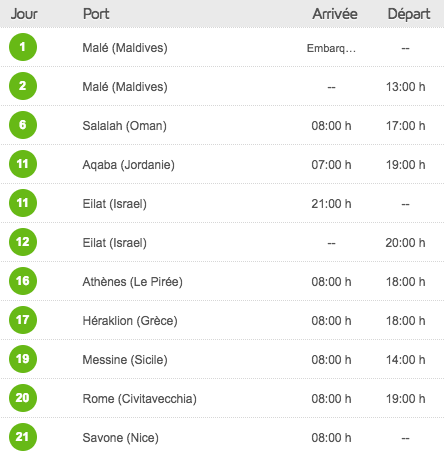444x467 pixels.
Task: Select the day 17 green badge
Action: point(23,320)
